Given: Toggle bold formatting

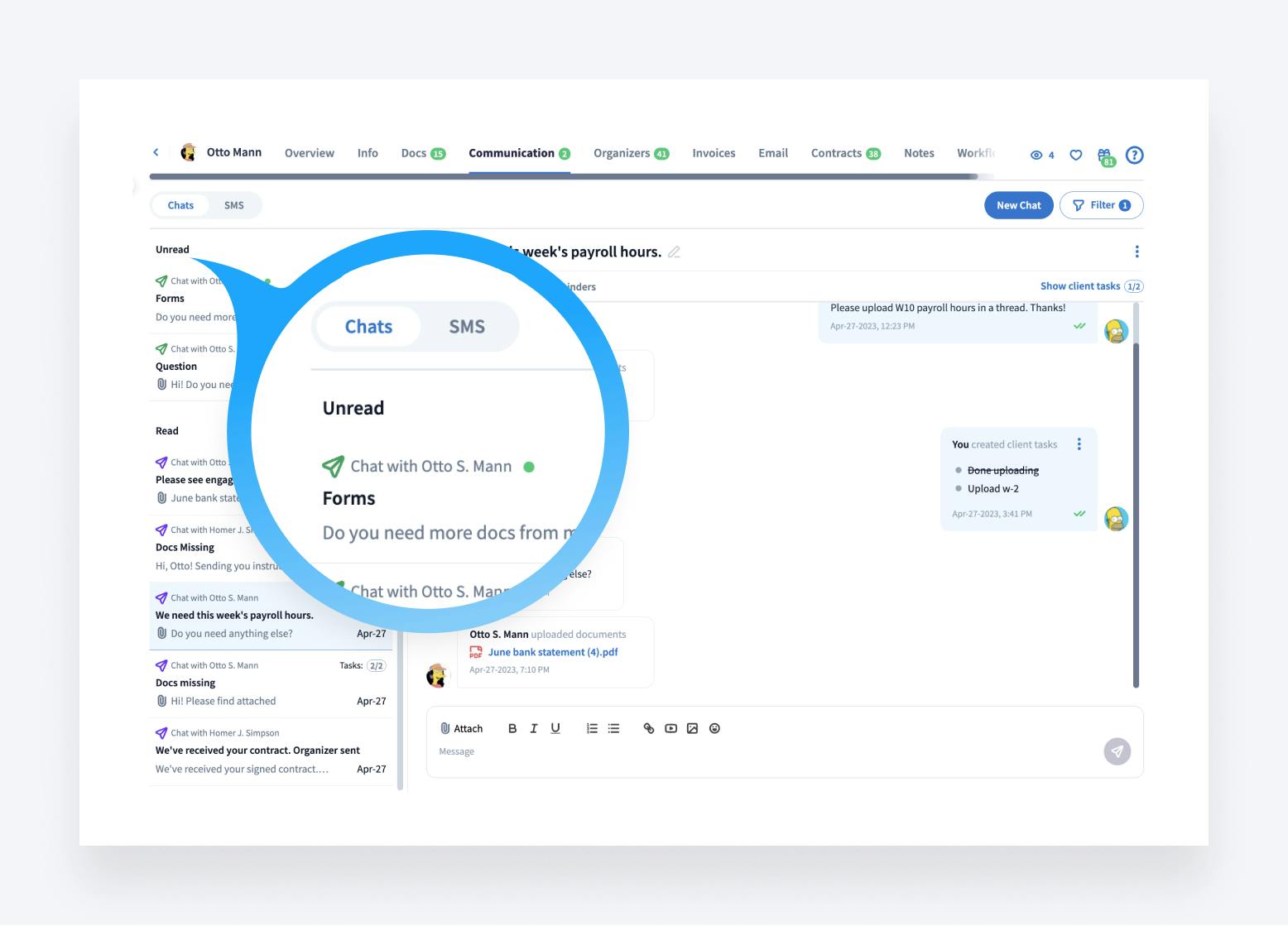Looking at the screenshot, I should (512, 728).
